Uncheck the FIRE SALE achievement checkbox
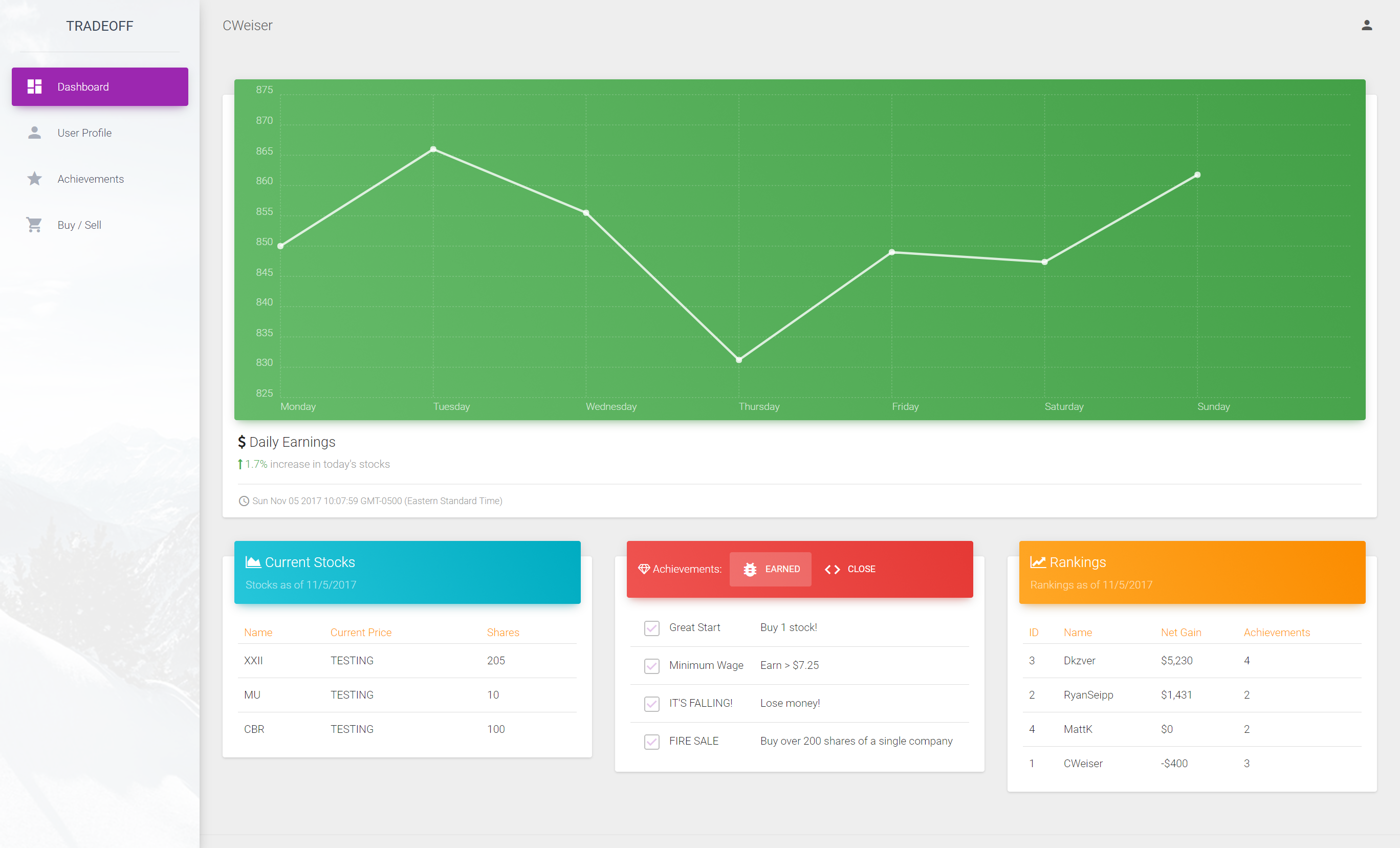This screenshot has width=1400, height=848. pyautogui.click(x=651, y=741)
